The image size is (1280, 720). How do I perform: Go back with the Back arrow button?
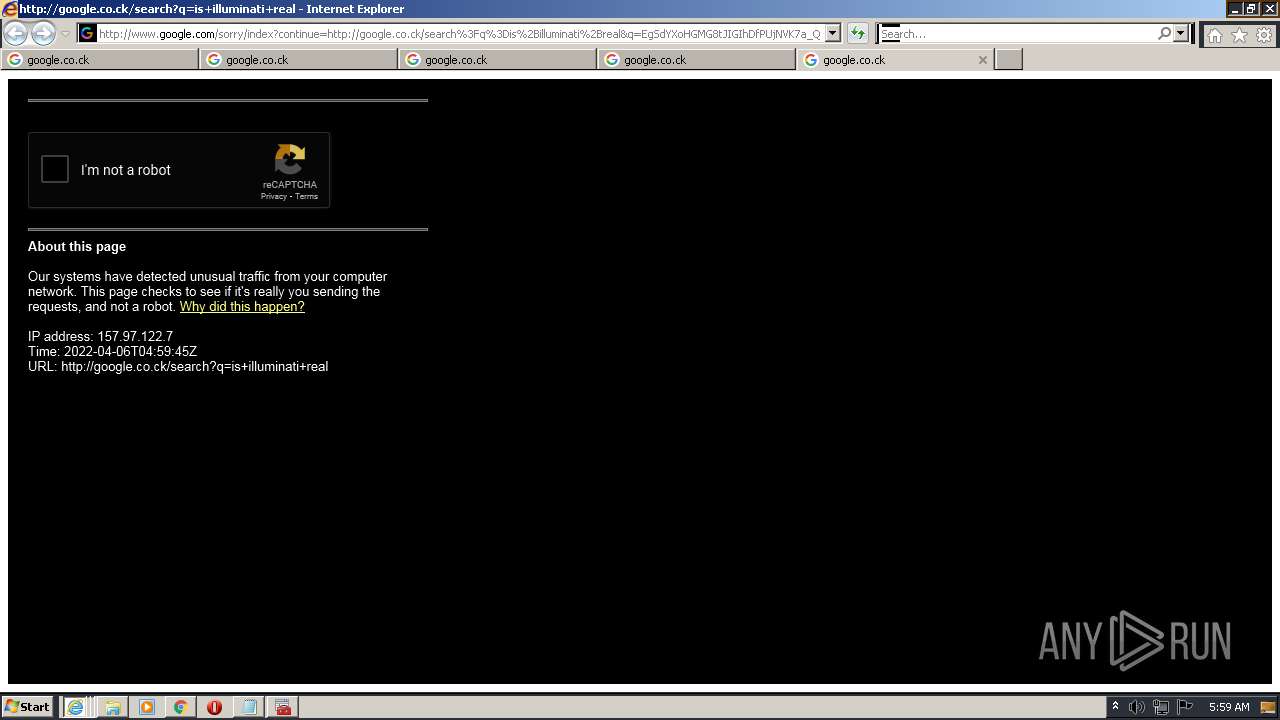[x=16, y=34]
